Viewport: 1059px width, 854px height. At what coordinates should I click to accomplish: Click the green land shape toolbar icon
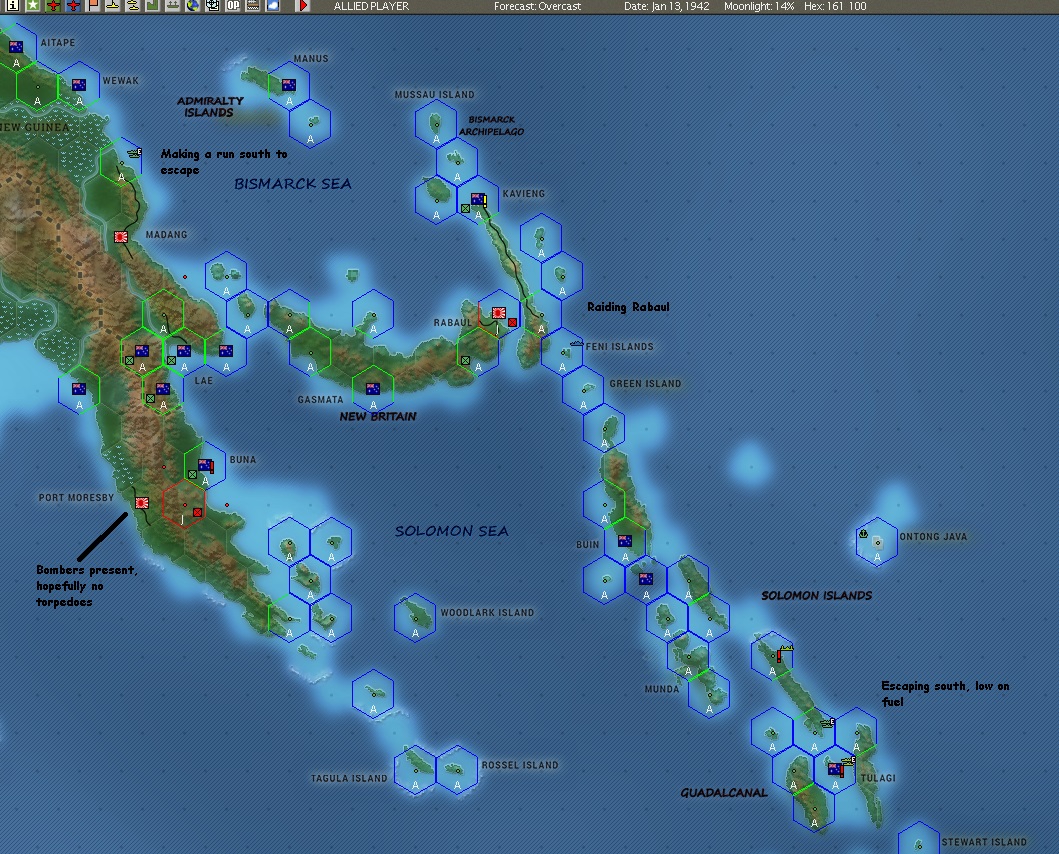153,5
